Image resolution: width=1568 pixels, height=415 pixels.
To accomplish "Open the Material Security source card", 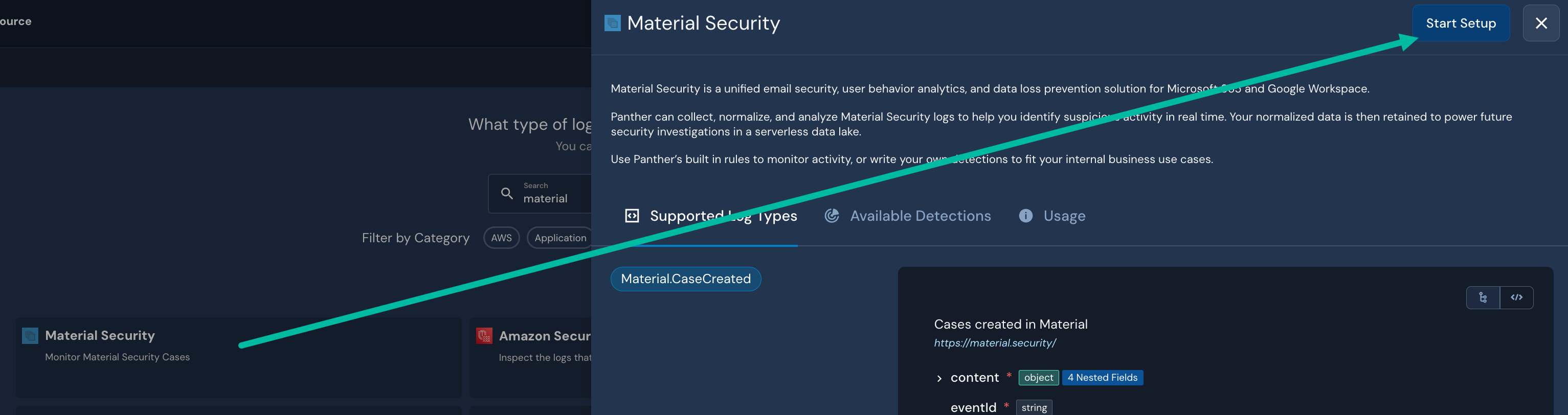I will click(x=239, y=358).
